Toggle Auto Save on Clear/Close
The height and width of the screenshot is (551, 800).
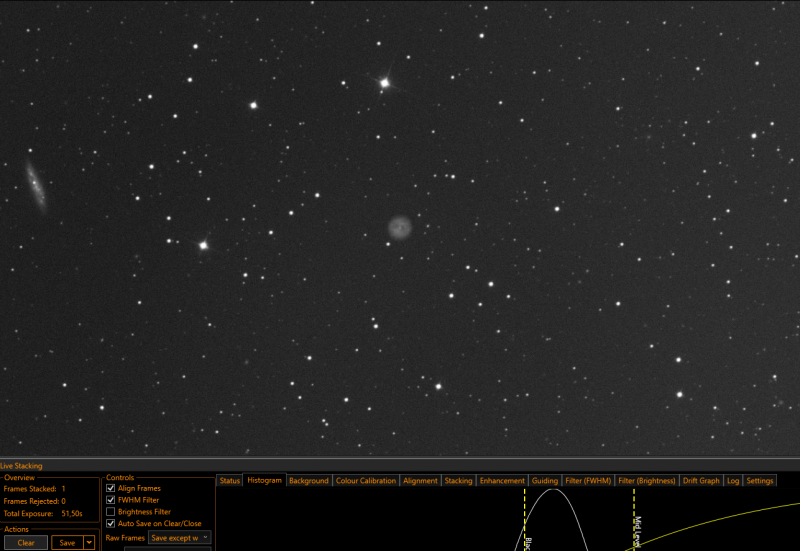pyautogui.click(x=110, y=523)
